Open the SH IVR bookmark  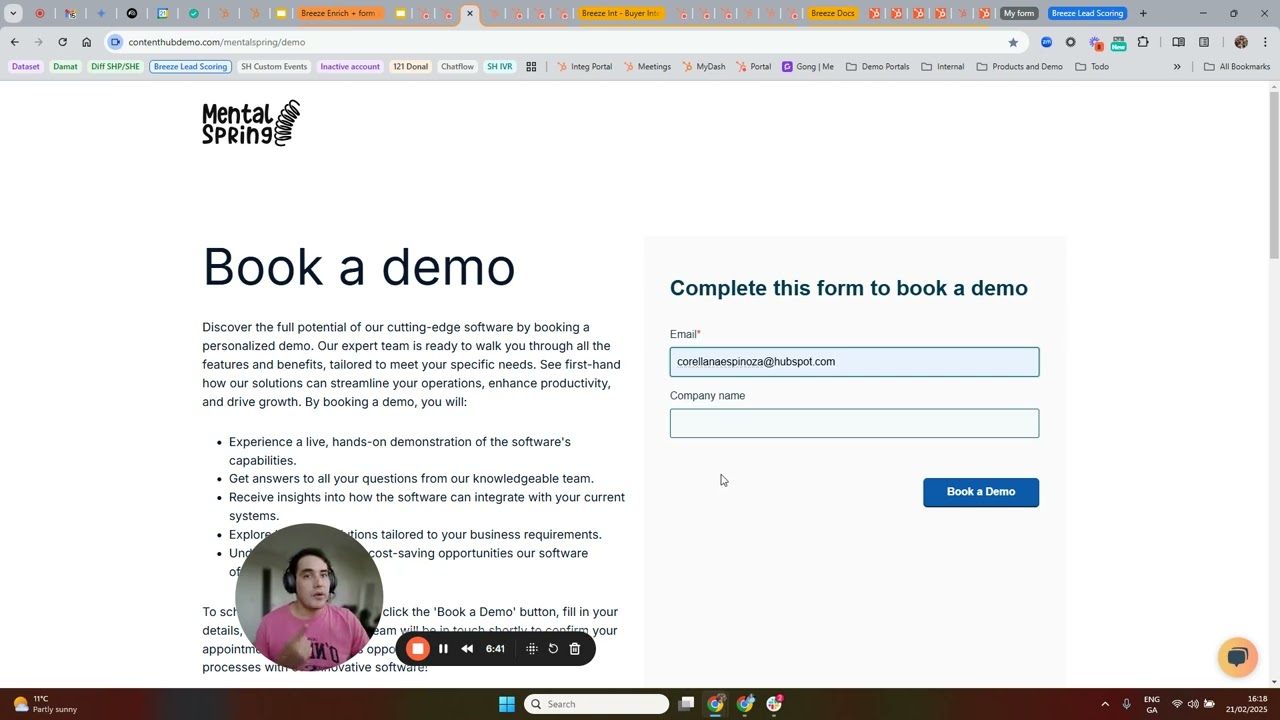pyautogui.click(x=499, y=67)
